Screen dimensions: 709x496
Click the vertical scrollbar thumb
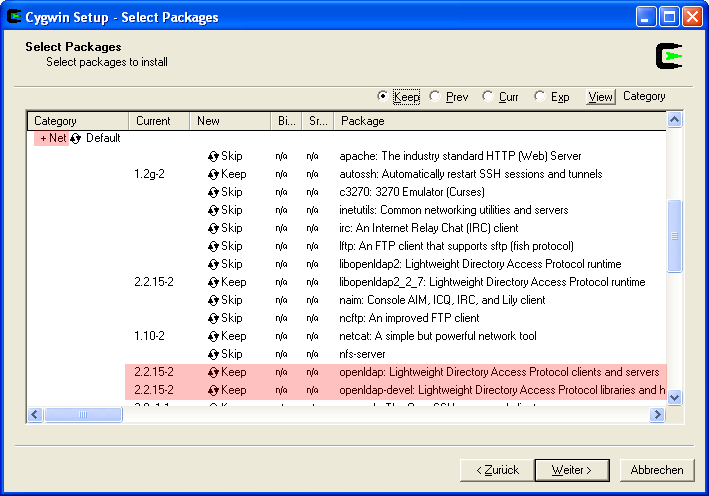(x=674, y=236)
